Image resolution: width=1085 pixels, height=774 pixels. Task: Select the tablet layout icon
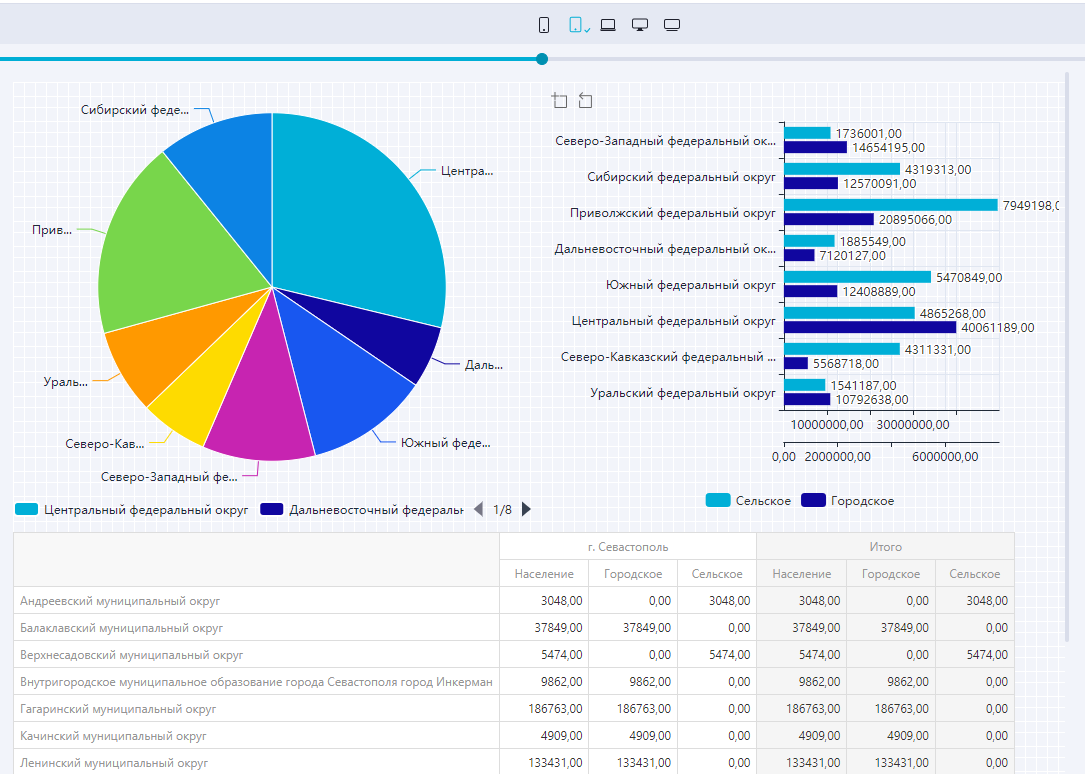(x=576, y=25)
